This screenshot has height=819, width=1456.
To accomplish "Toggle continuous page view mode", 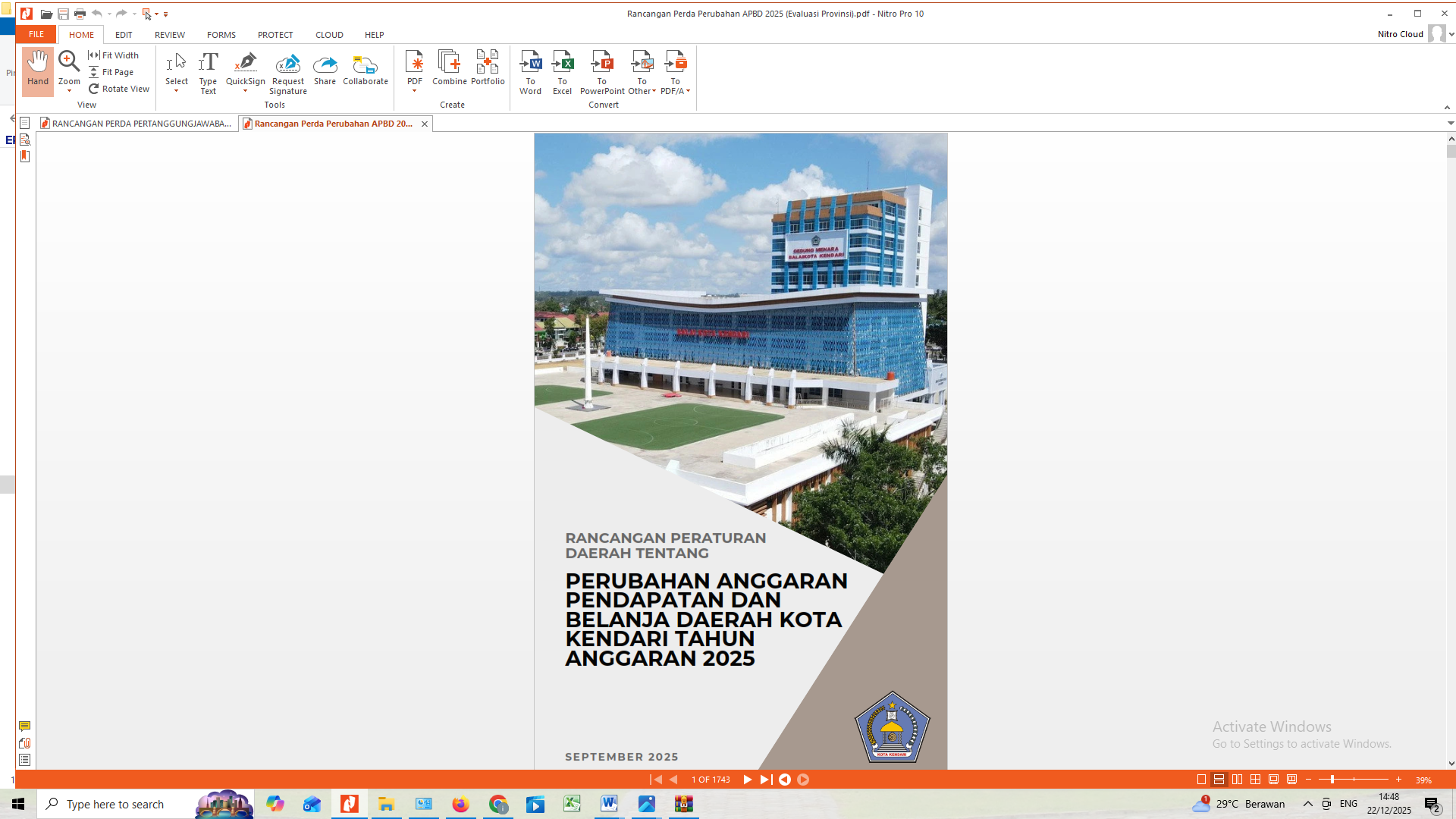I will click(x=1219, y=780).
